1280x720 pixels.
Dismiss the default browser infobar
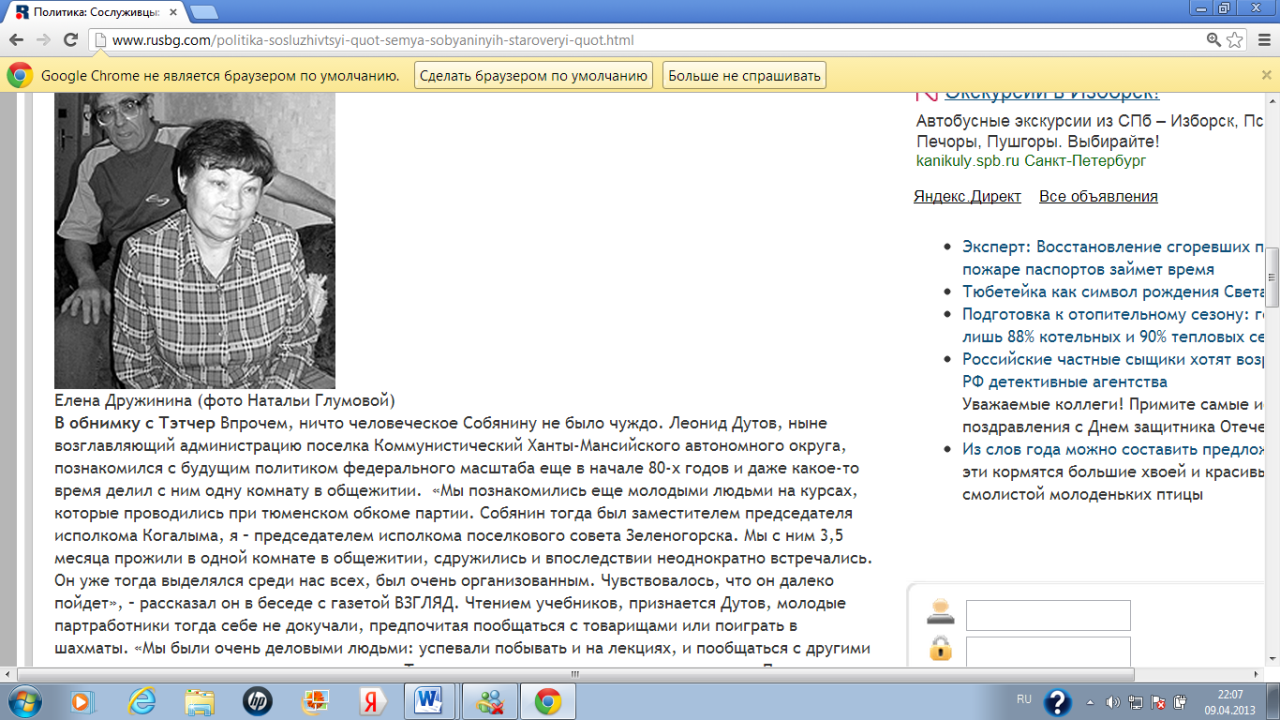tap(1266, 75)
